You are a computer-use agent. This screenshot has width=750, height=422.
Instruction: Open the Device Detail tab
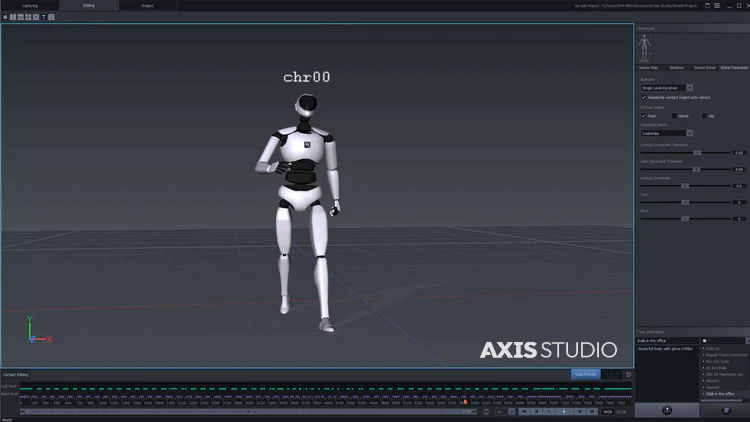[704, 68]
